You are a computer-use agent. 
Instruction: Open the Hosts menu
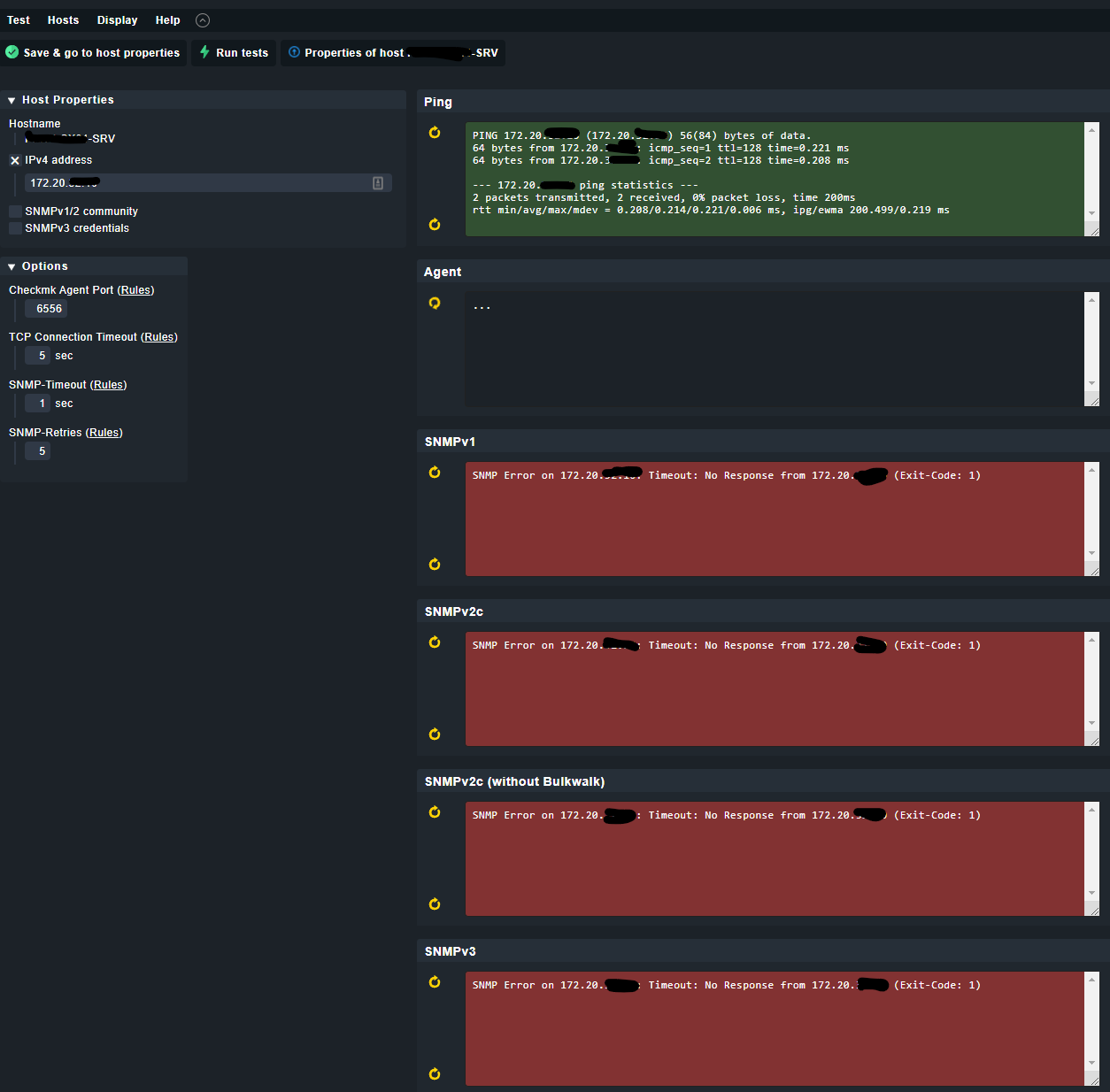(63, 20)
